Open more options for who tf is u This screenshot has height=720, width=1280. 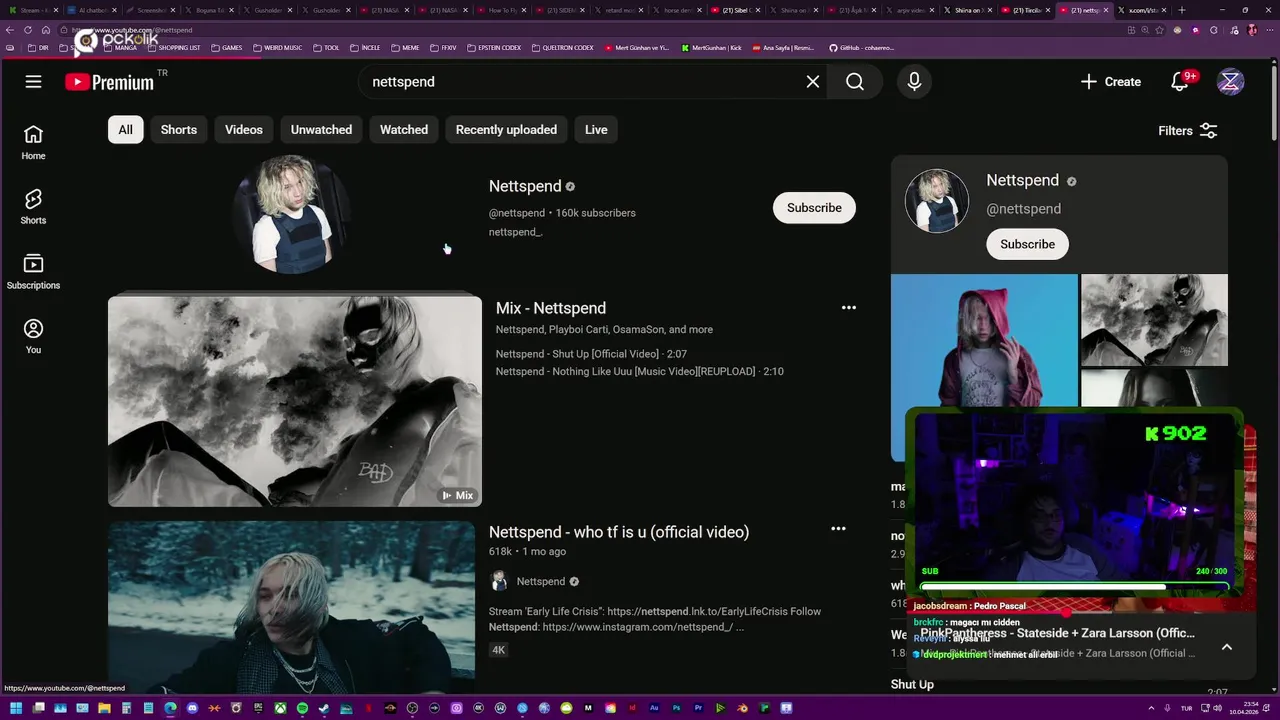[x=838, y=529]
